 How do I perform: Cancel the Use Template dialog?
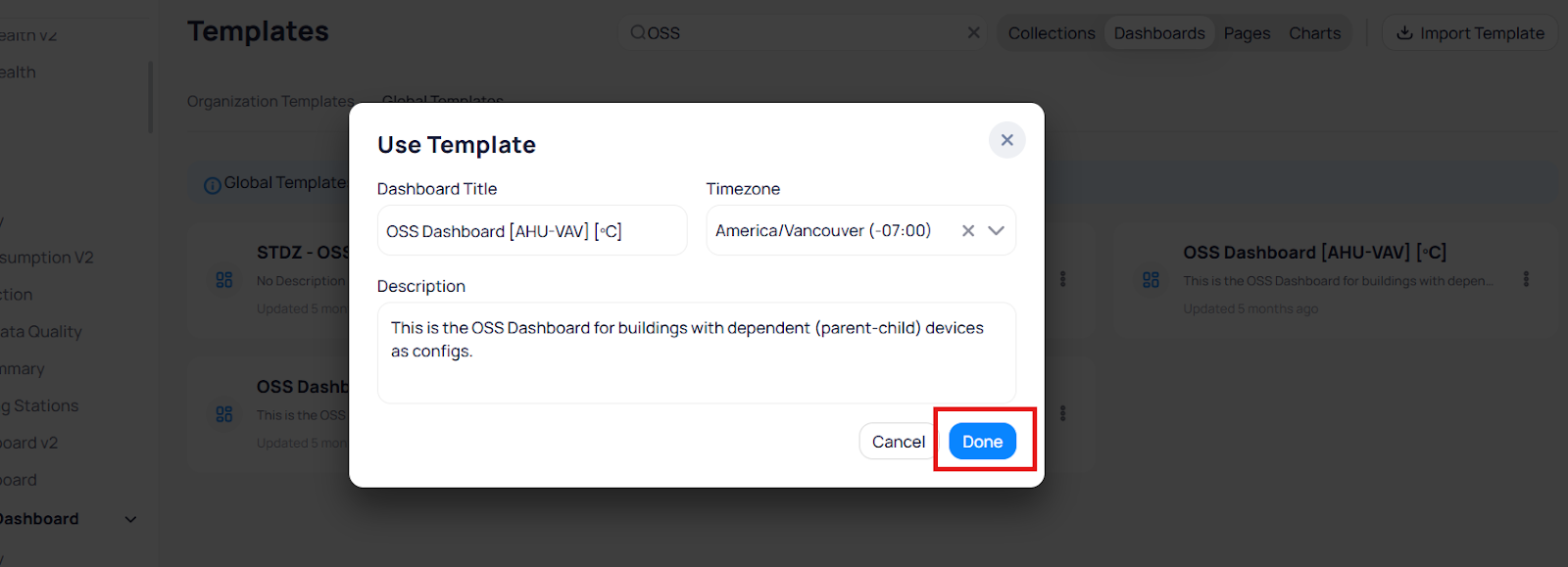pyautogui.click(x=898, y=442)
